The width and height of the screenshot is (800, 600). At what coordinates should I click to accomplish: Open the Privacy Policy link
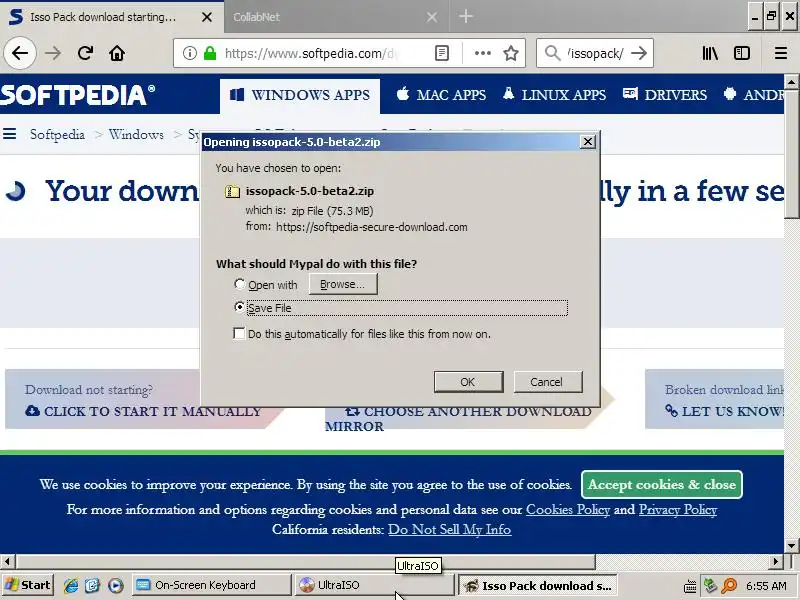(678, 510)
